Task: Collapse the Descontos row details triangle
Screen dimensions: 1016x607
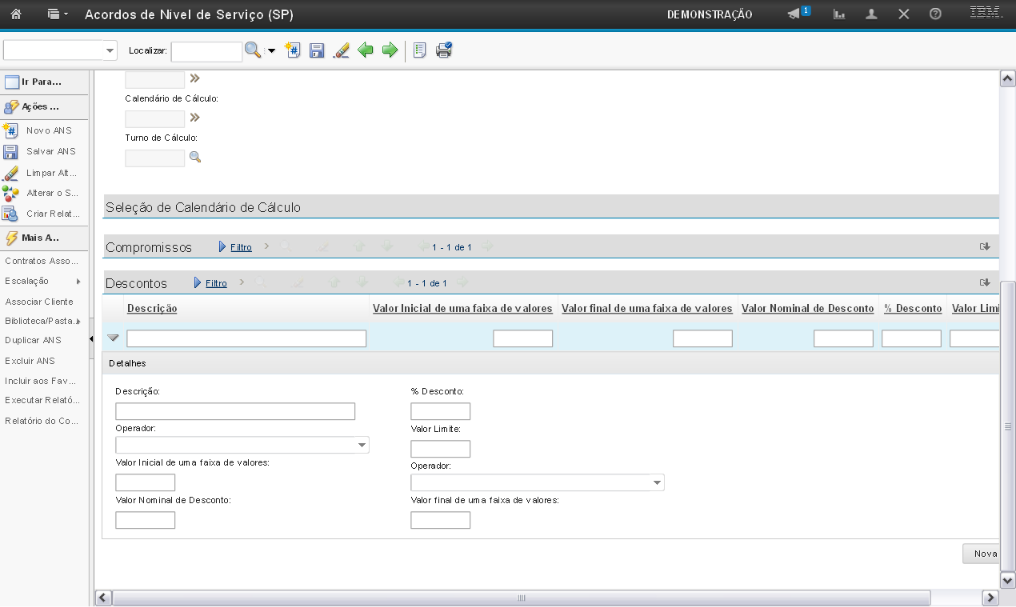Action: point(113,338)
